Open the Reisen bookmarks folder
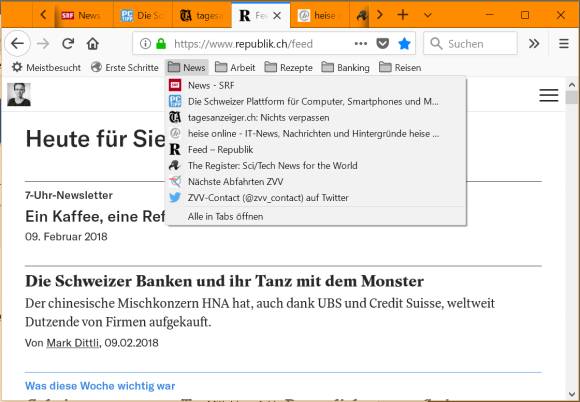The height and width of the screenshot is (402, 580). coord(400,68)
